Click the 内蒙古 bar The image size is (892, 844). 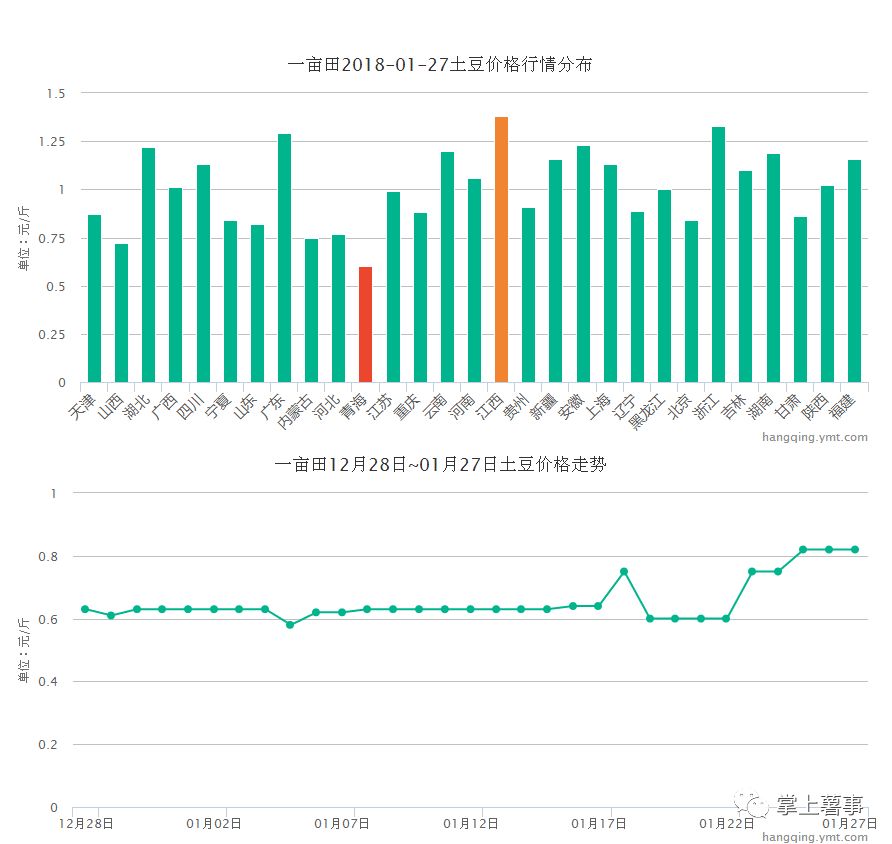point(311,311)
